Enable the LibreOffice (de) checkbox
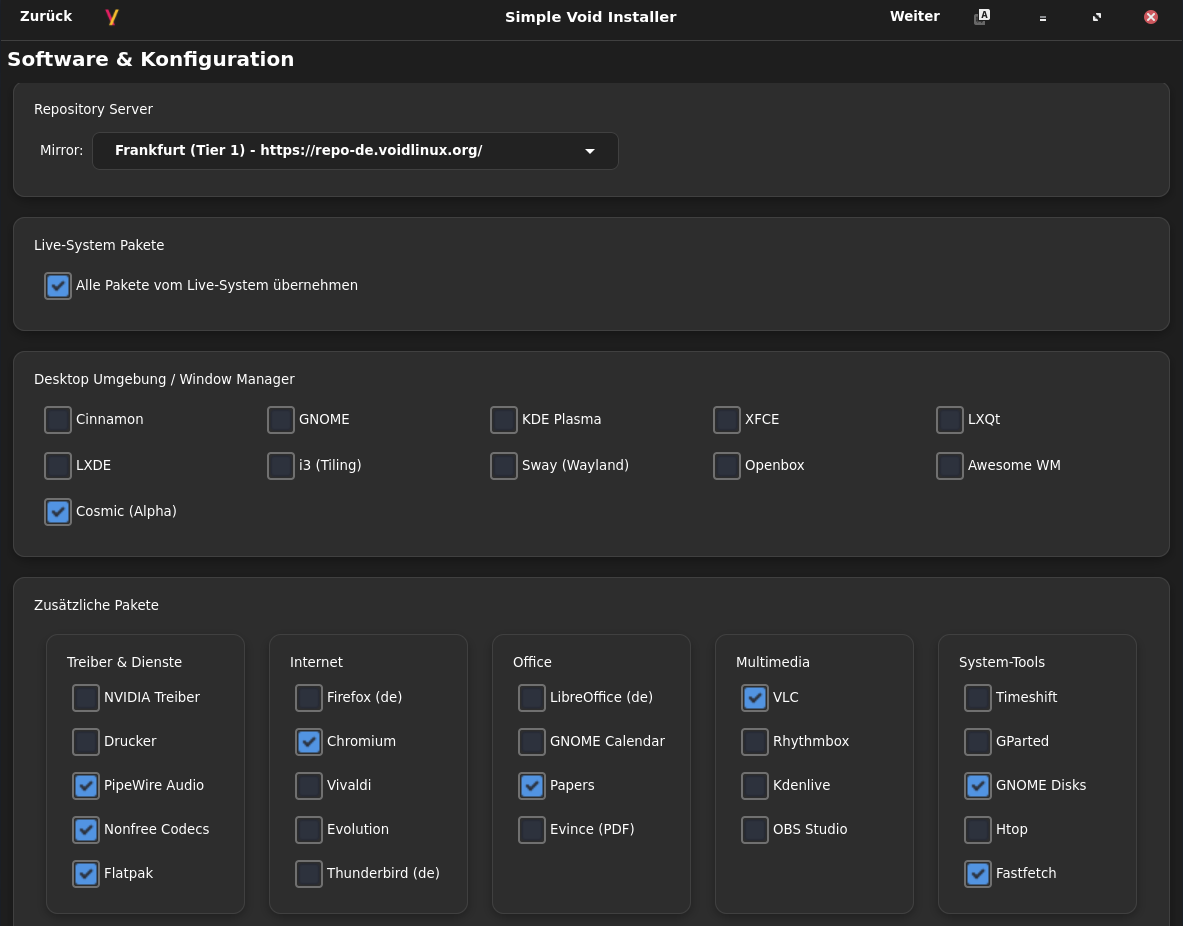1183x926 pixels. click(532, 698)
